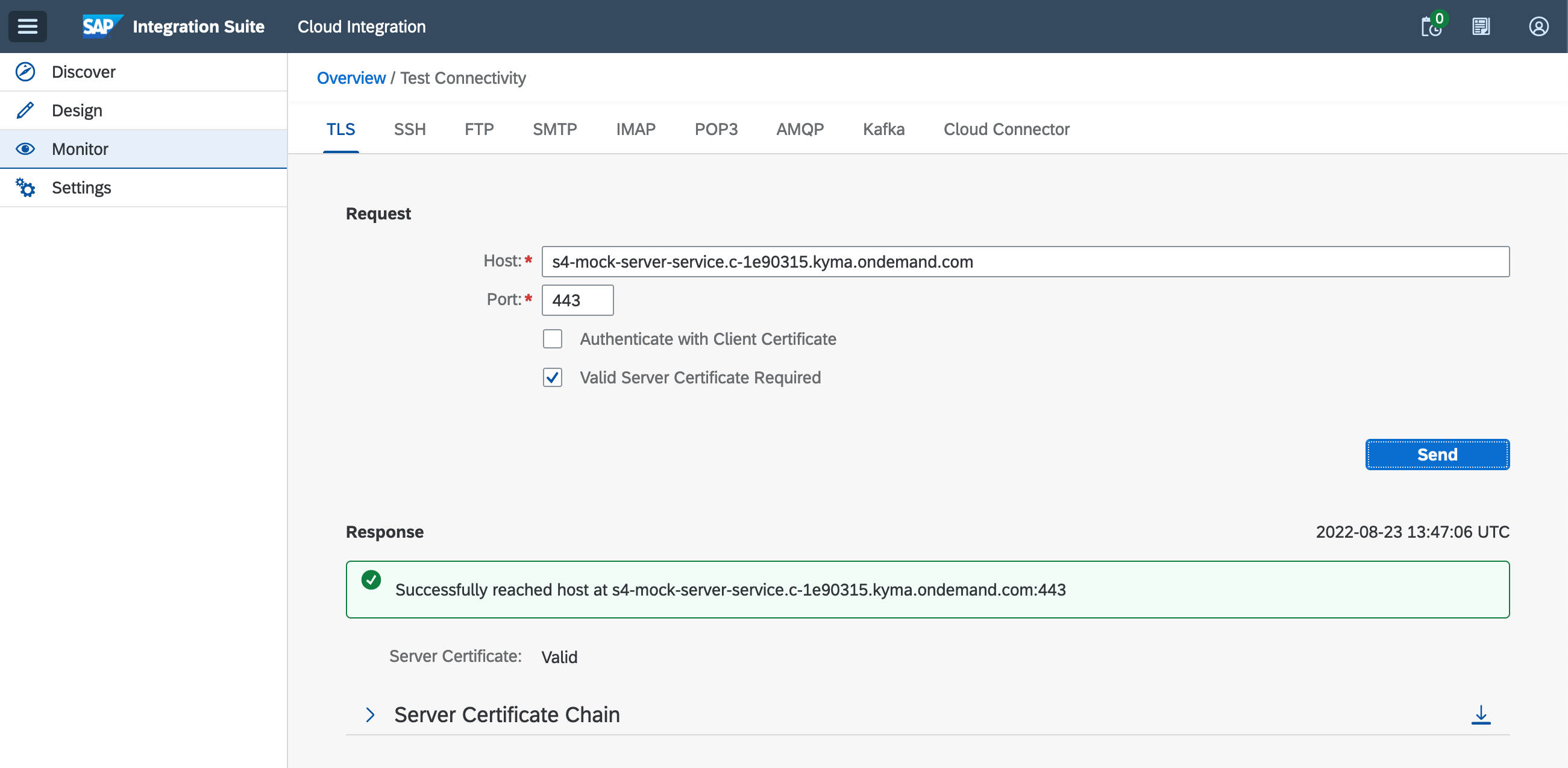1568x768 pixels.
Task: Switch to the POP3 tab
Action: (716, 129)
